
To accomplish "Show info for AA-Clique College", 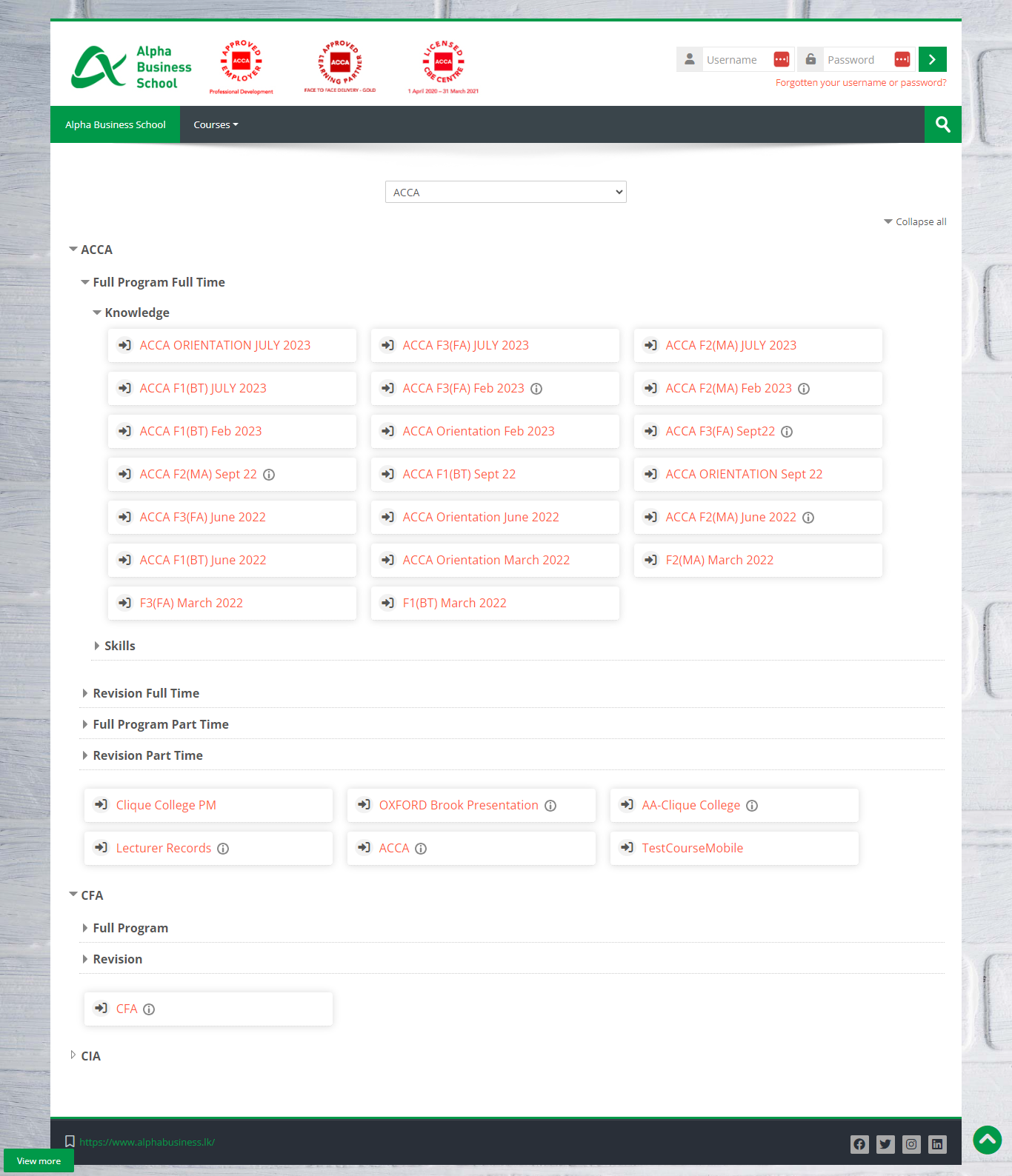I will [752, 806].
